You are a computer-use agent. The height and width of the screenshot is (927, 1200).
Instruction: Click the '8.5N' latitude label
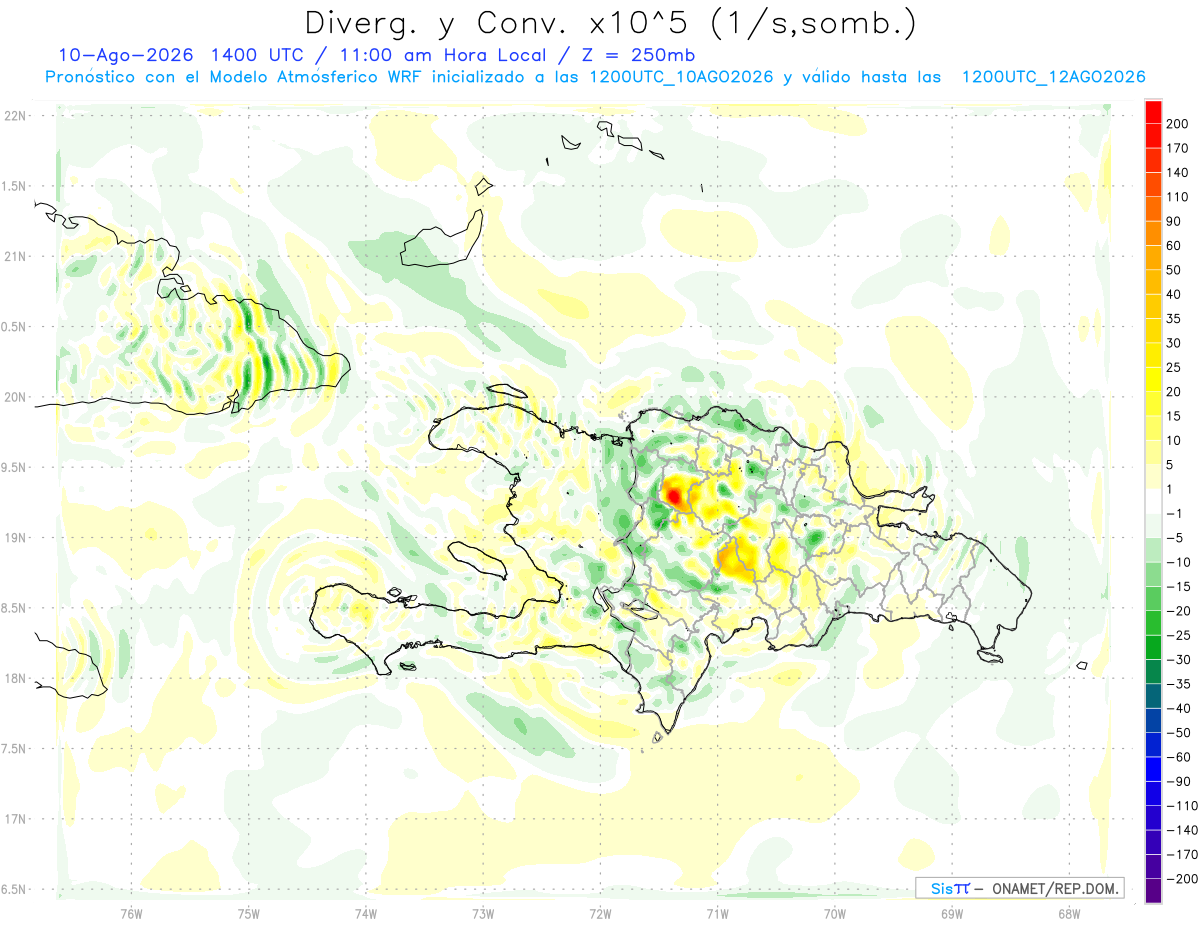pos(15,608)
